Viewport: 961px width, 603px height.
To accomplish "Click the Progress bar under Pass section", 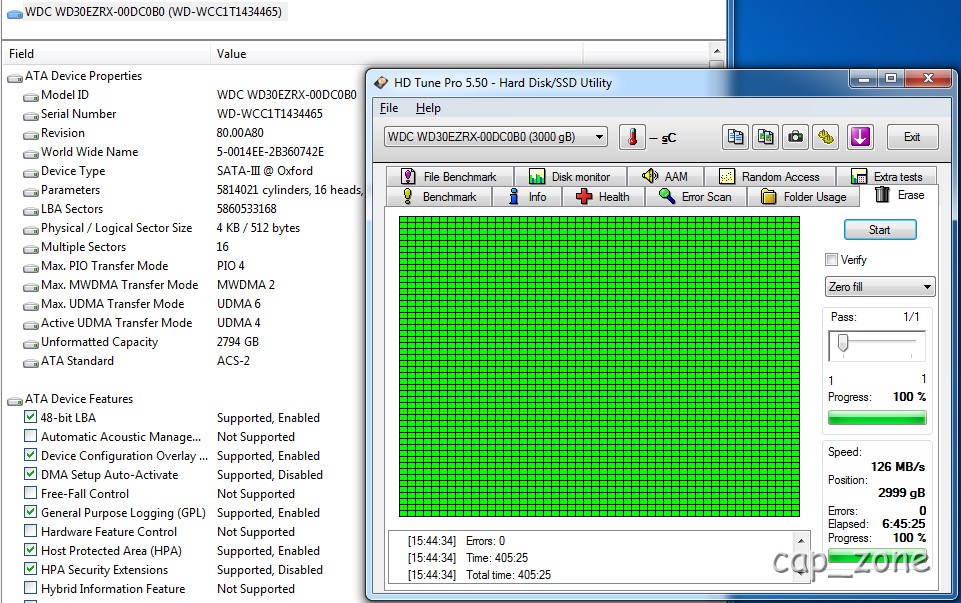I will pos(876,418).
